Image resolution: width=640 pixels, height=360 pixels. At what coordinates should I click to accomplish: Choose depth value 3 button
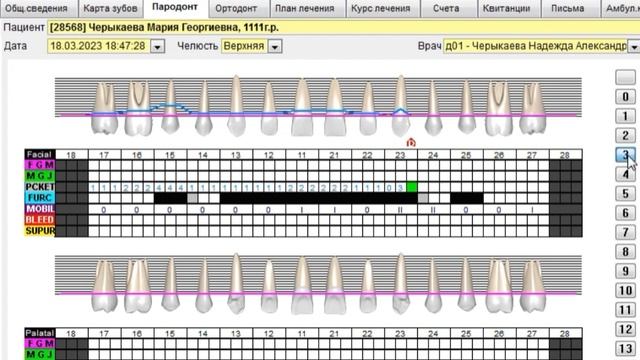pos(625,155)
